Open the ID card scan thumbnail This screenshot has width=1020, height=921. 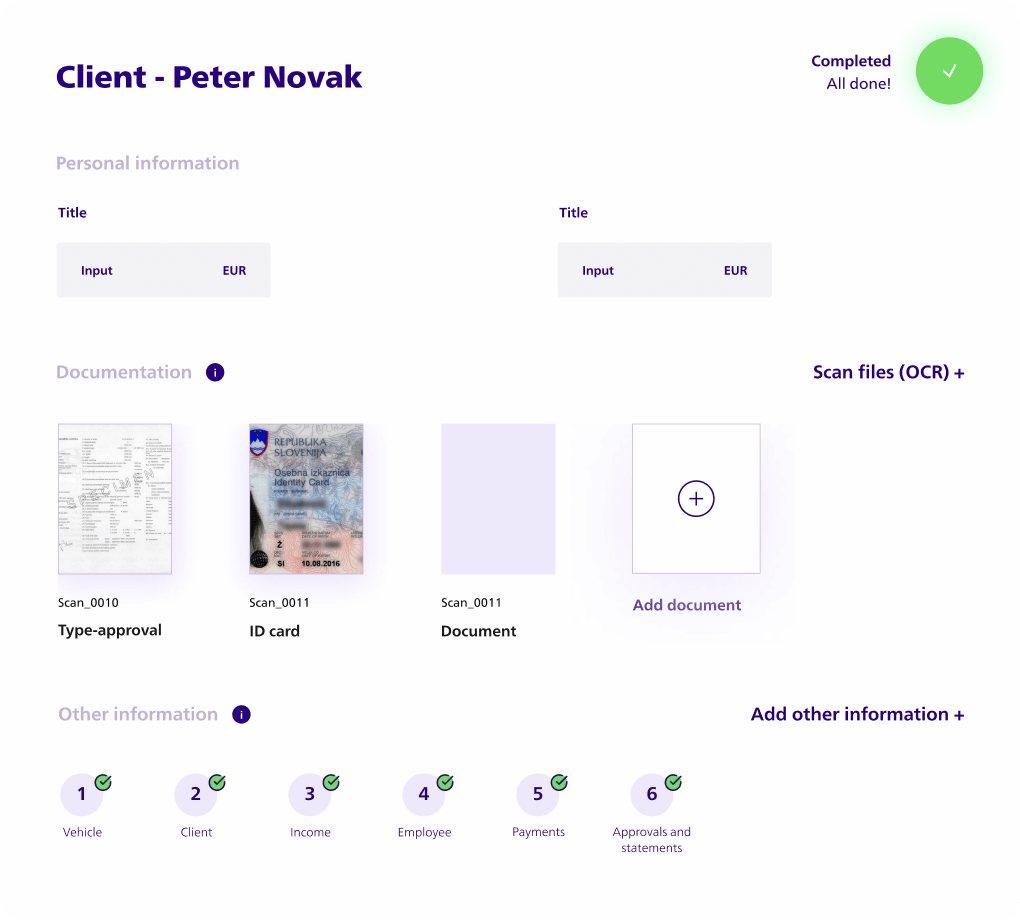click(306, 498)
